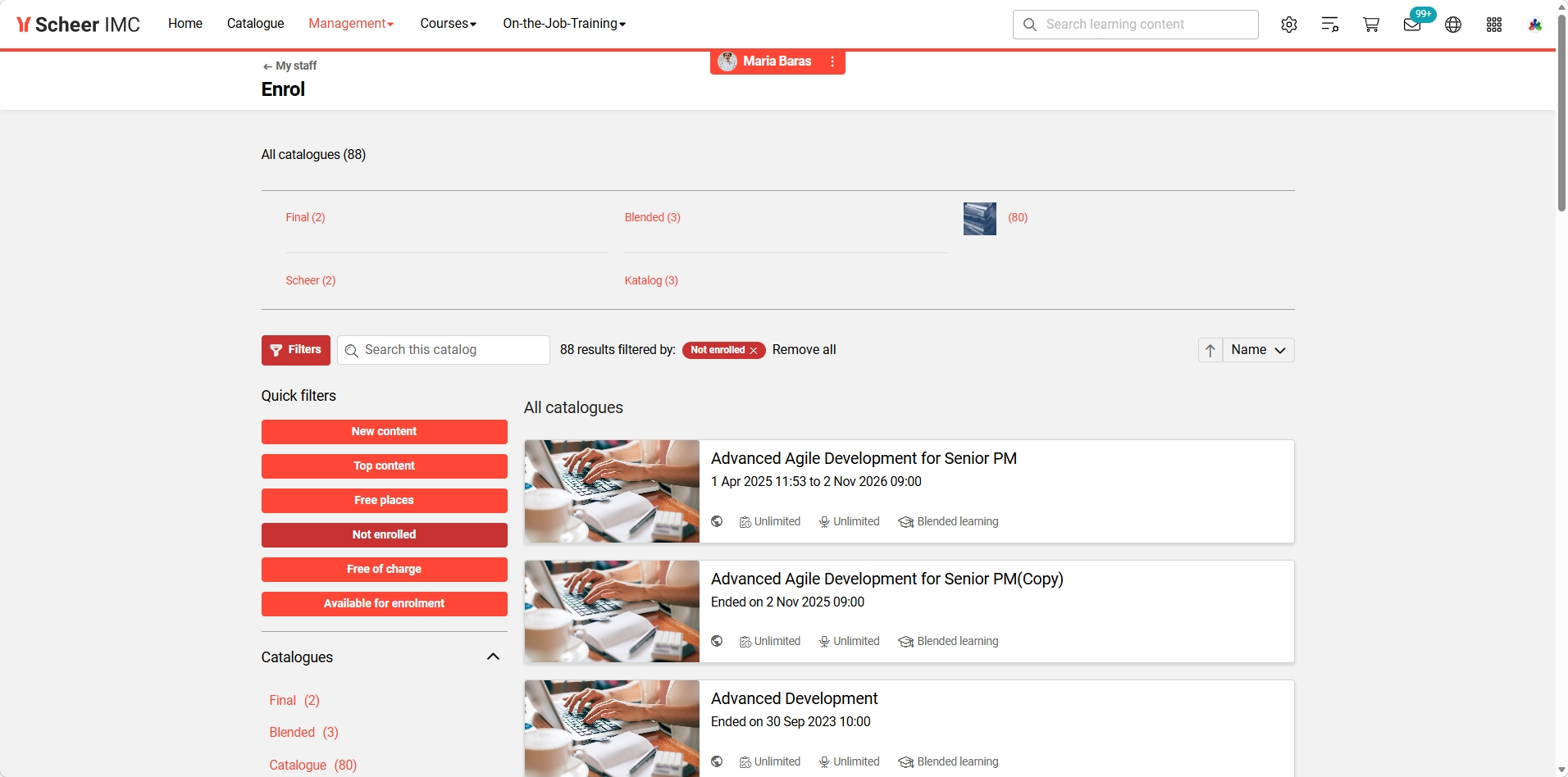Open the apps grid menu
This screenshot has height=777, width=1568.
(x=1494, y=25)
